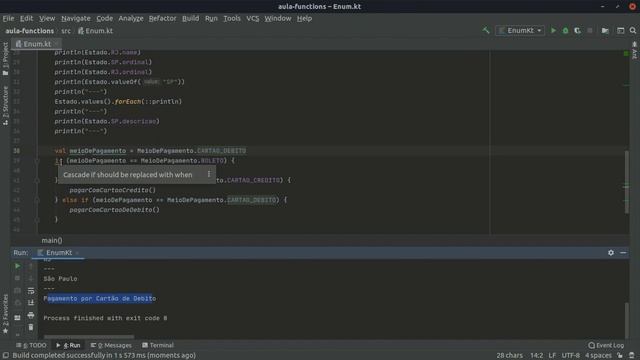
Task: Open the VCS menu
Action: click(253, 18)
